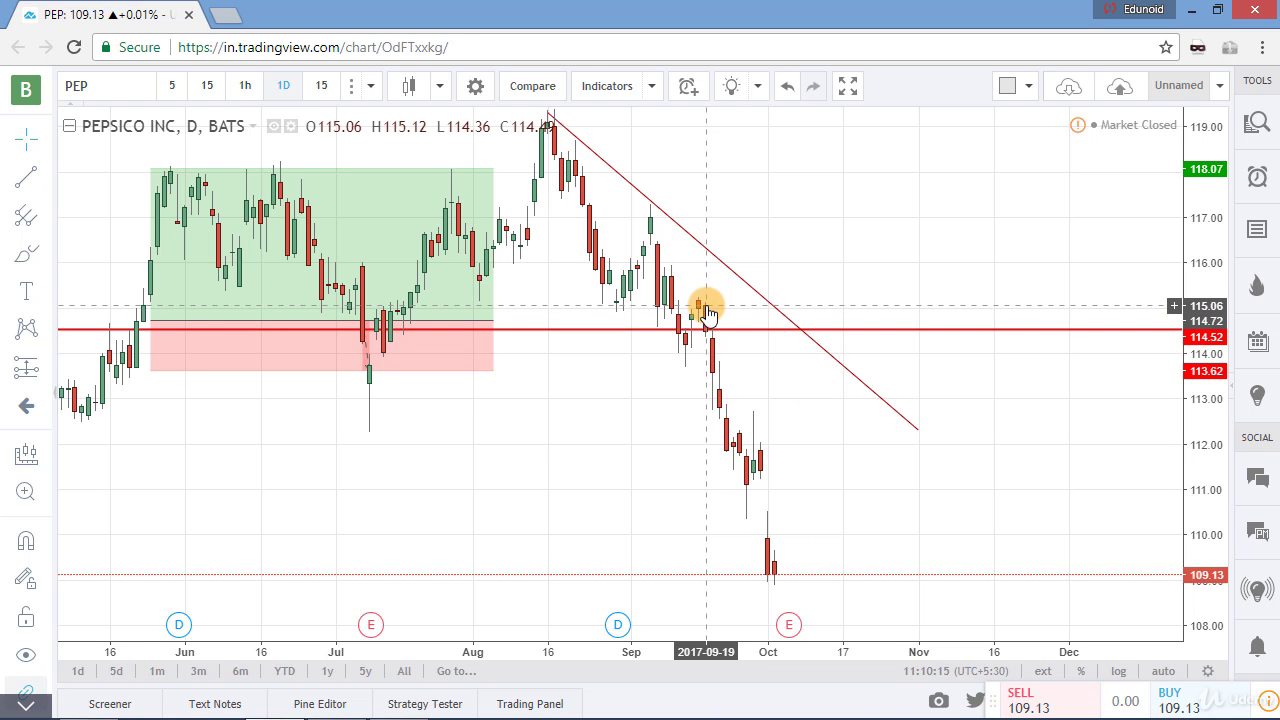This screenshot has height=720, width=1280.
Task: Open the Pine Editor tab
Action: tap(320, 704)
